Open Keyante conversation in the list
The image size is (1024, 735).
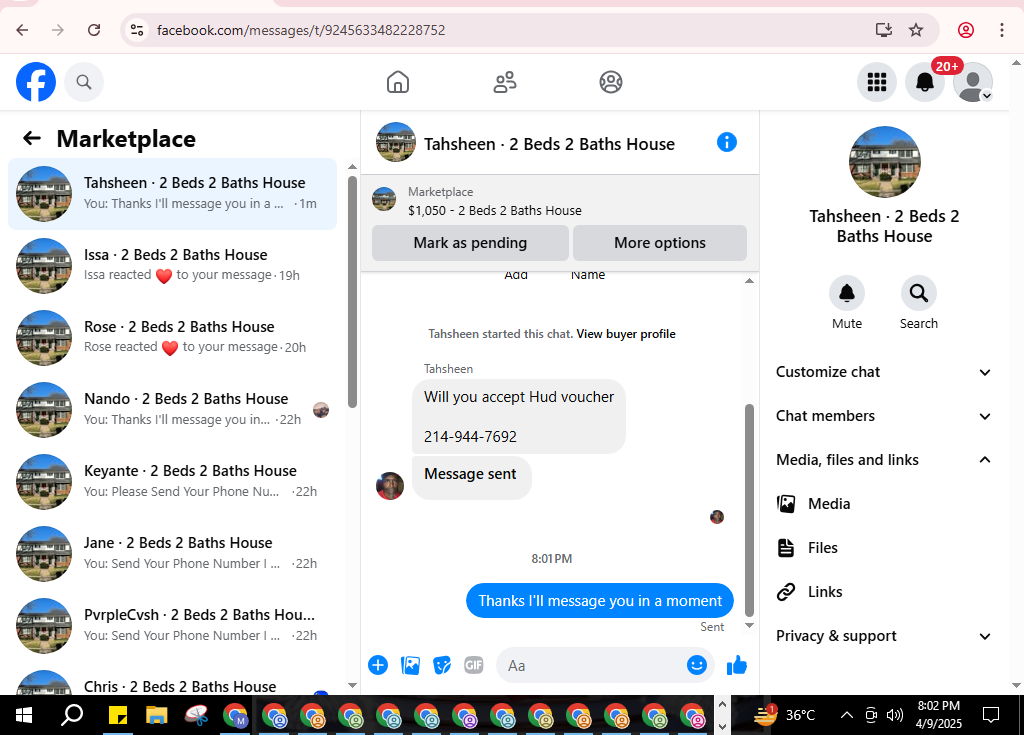coord(172,482)
